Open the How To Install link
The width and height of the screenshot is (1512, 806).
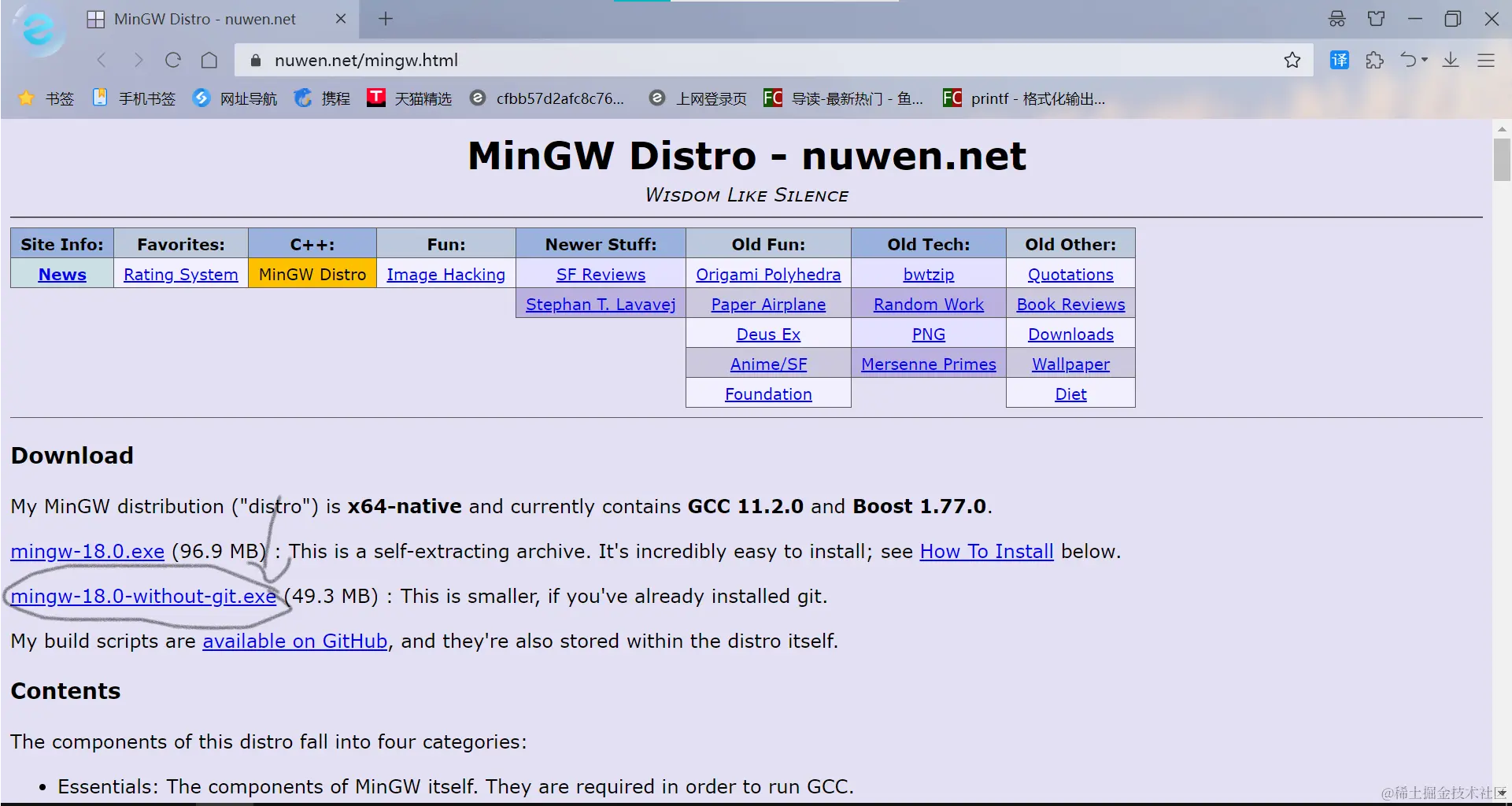(x=986, y=552)
